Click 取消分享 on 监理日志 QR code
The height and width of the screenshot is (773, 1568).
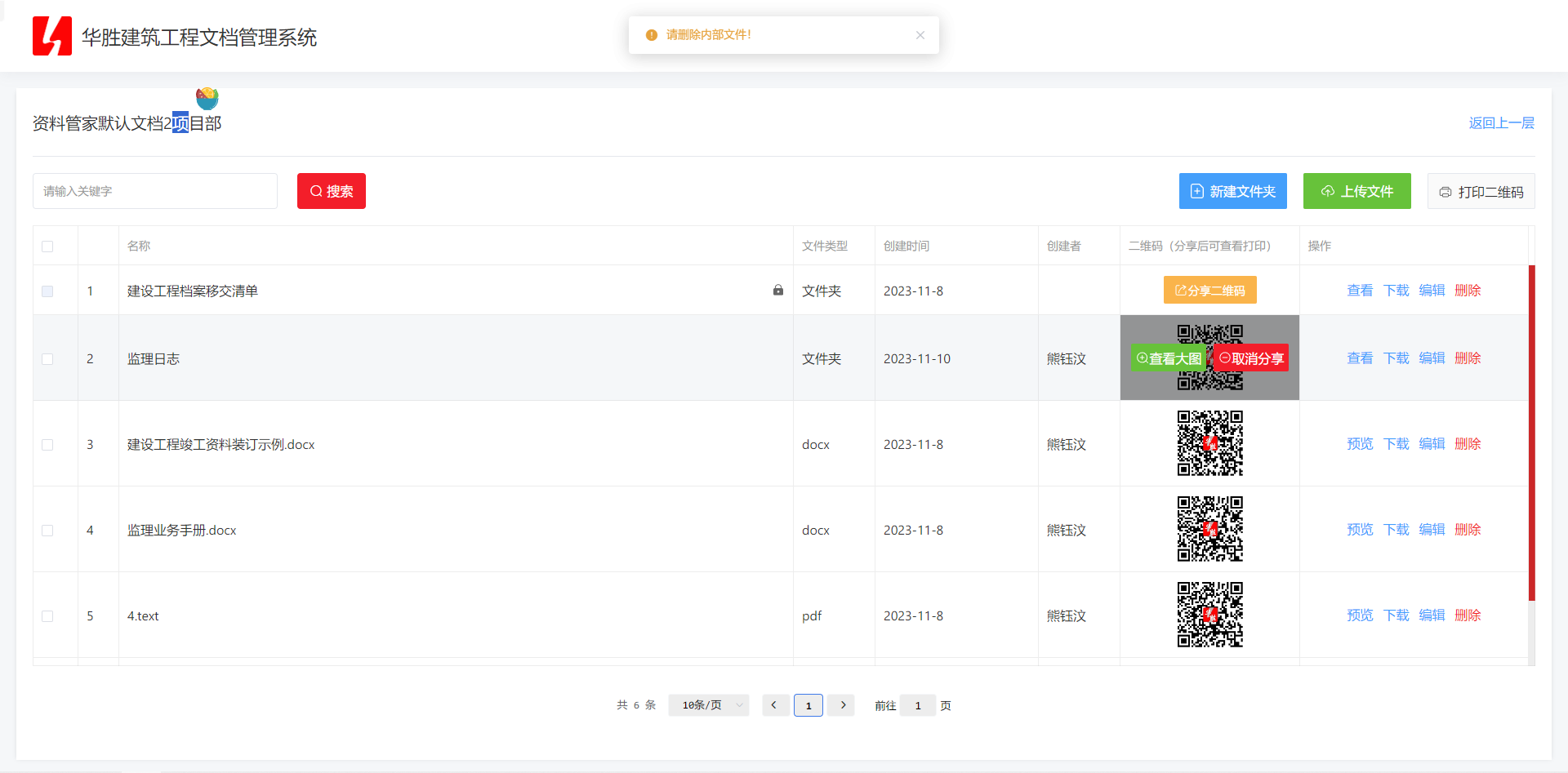point(1251,358)
